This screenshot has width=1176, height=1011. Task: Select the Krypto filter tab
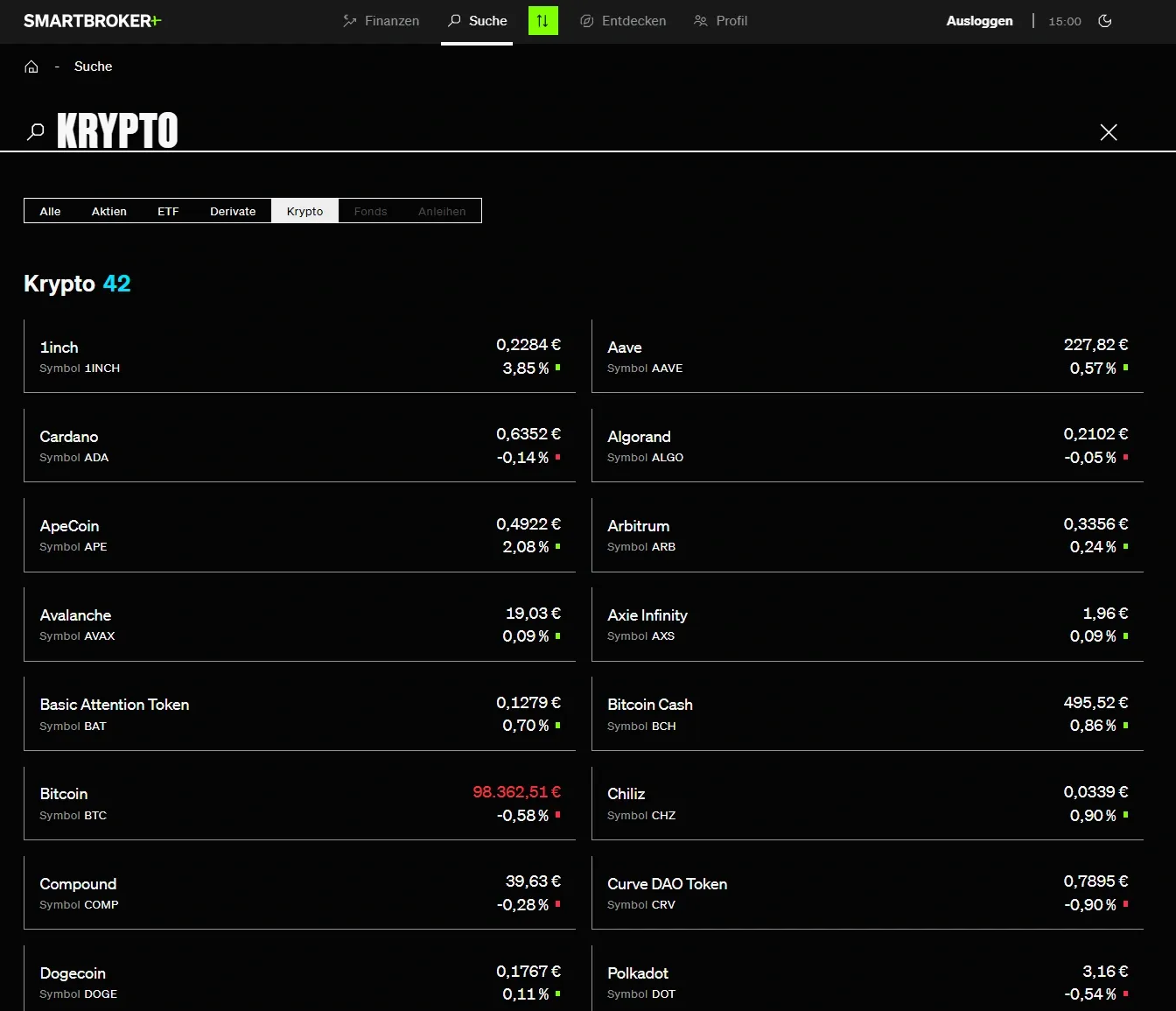(304, 211)
